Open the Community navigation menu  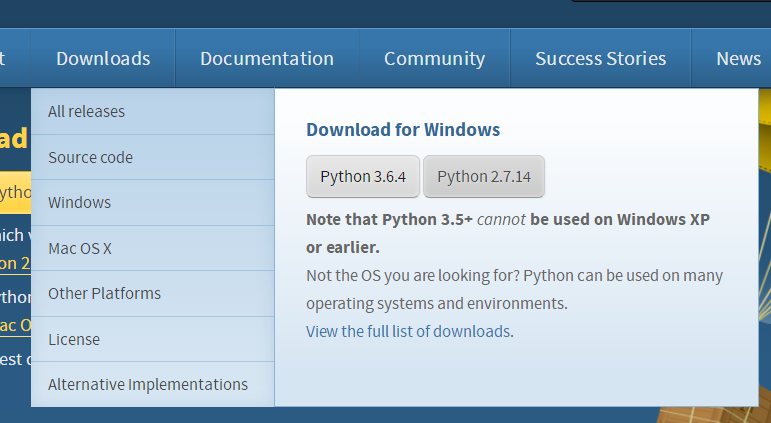click(435, 59)
